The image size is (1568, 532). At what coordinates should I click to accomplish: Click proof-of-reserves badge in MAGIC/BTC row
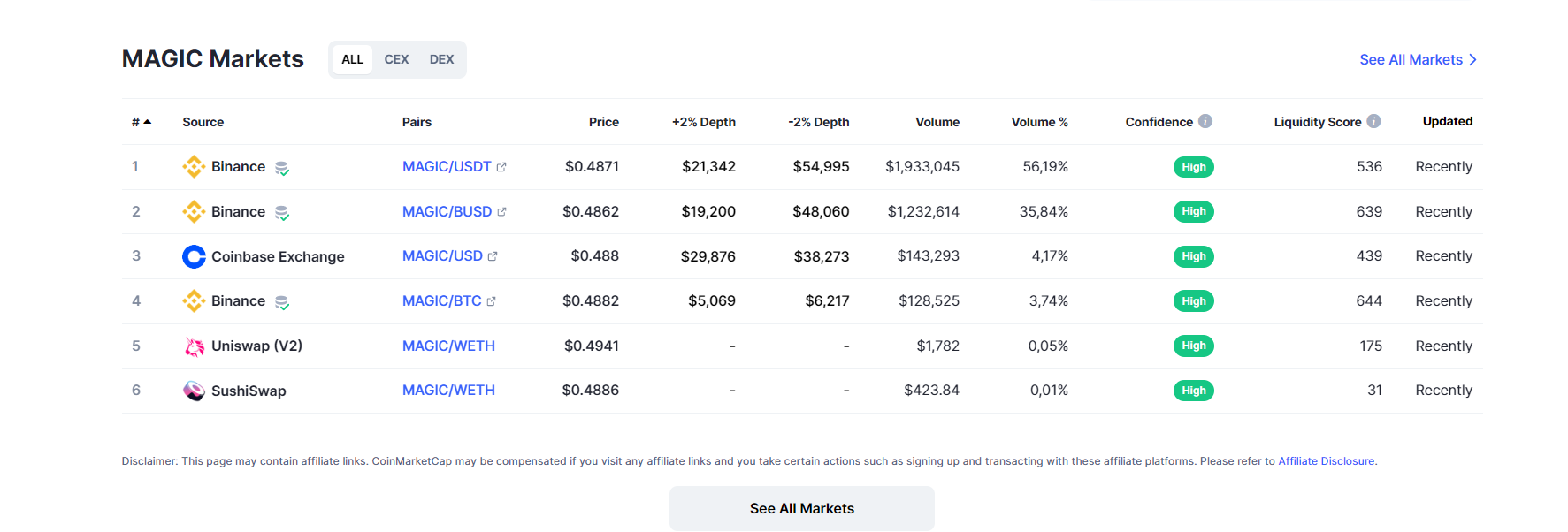click(x=282, y=303)
